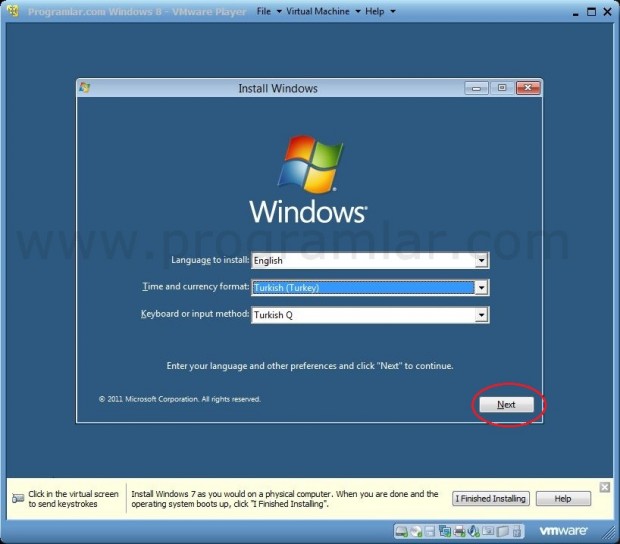This screenshot has height=544, width=620.
Task: Click the keyboard icon beside keystrokes hint
Action: coord(18,499)
